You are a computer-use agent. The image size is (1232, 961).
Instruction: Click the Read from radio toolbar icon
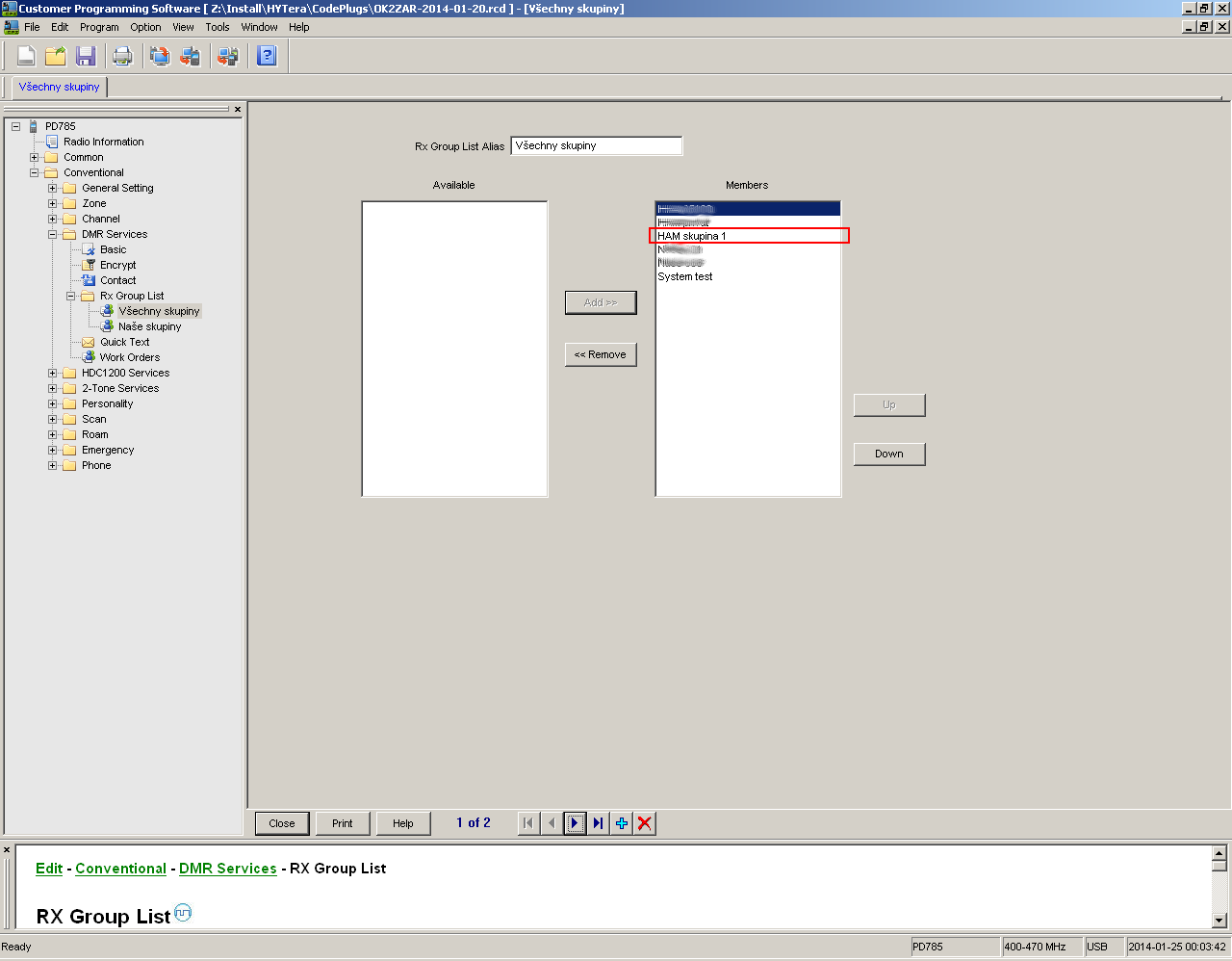pos(160,56)
